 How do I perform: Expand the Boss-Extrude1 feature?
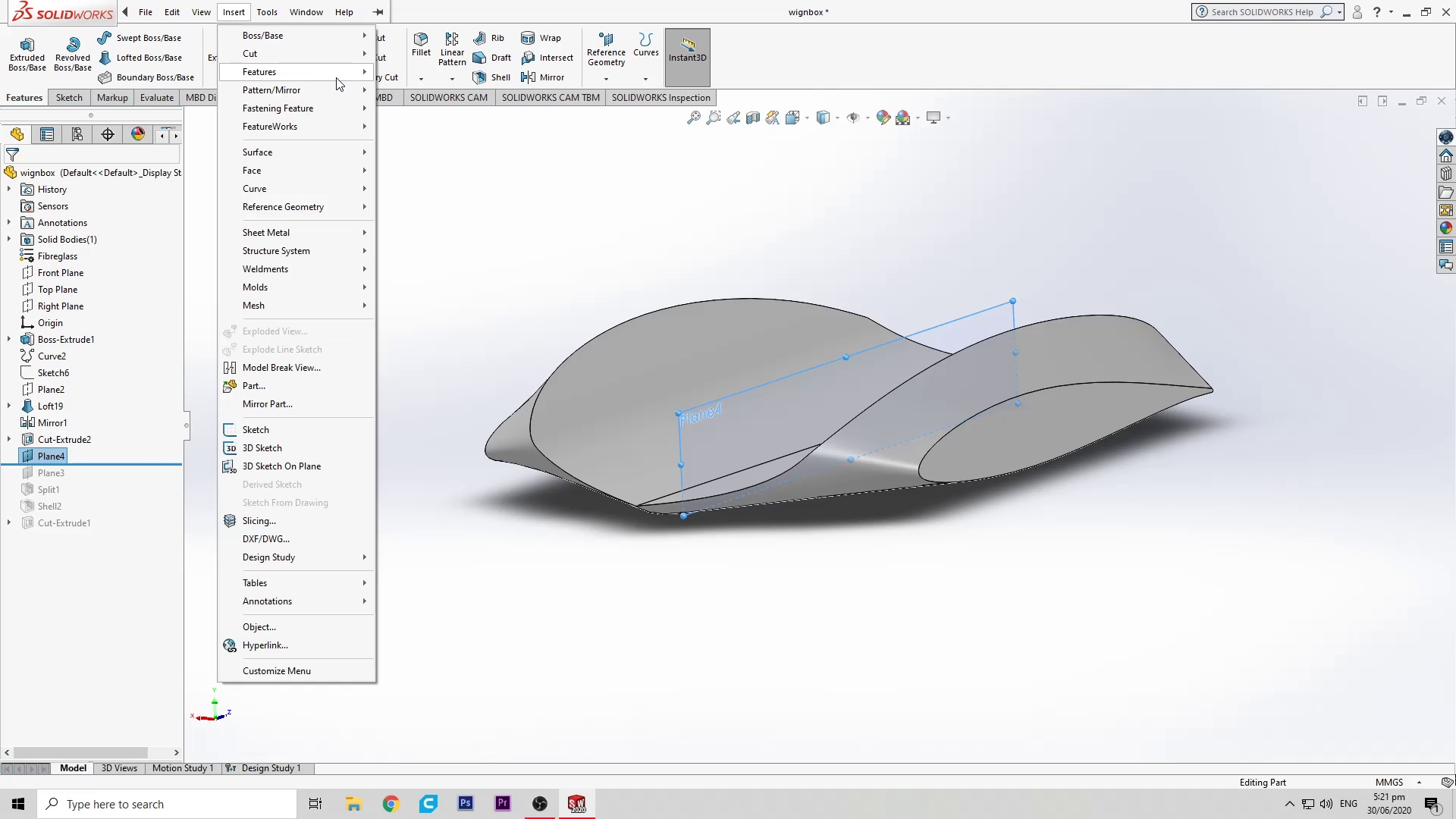(x=9, y=340)
